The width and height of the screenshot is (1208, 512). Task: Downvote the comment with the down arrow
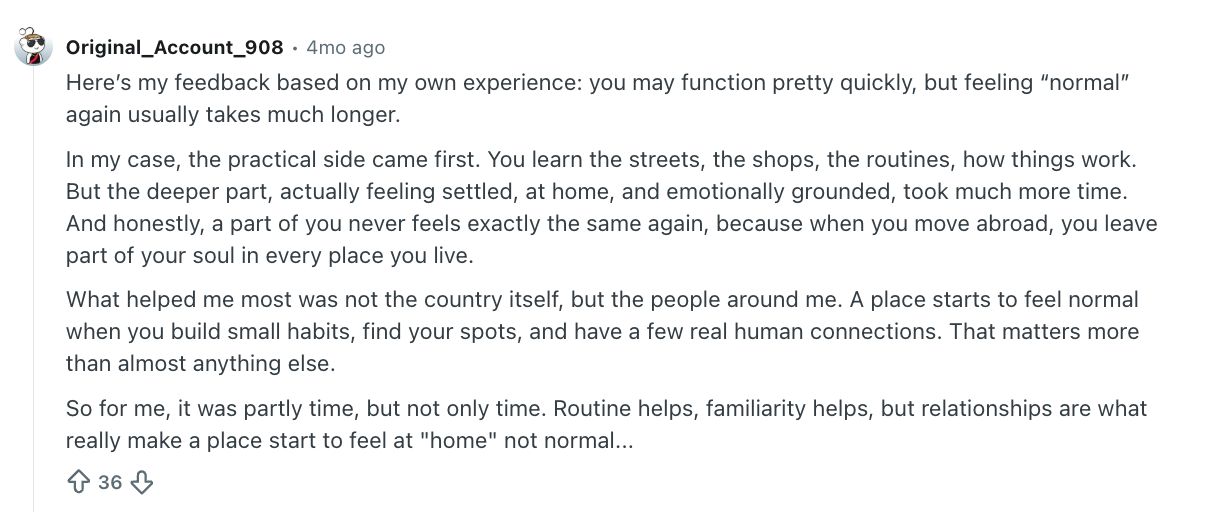(x=142, y=483)
